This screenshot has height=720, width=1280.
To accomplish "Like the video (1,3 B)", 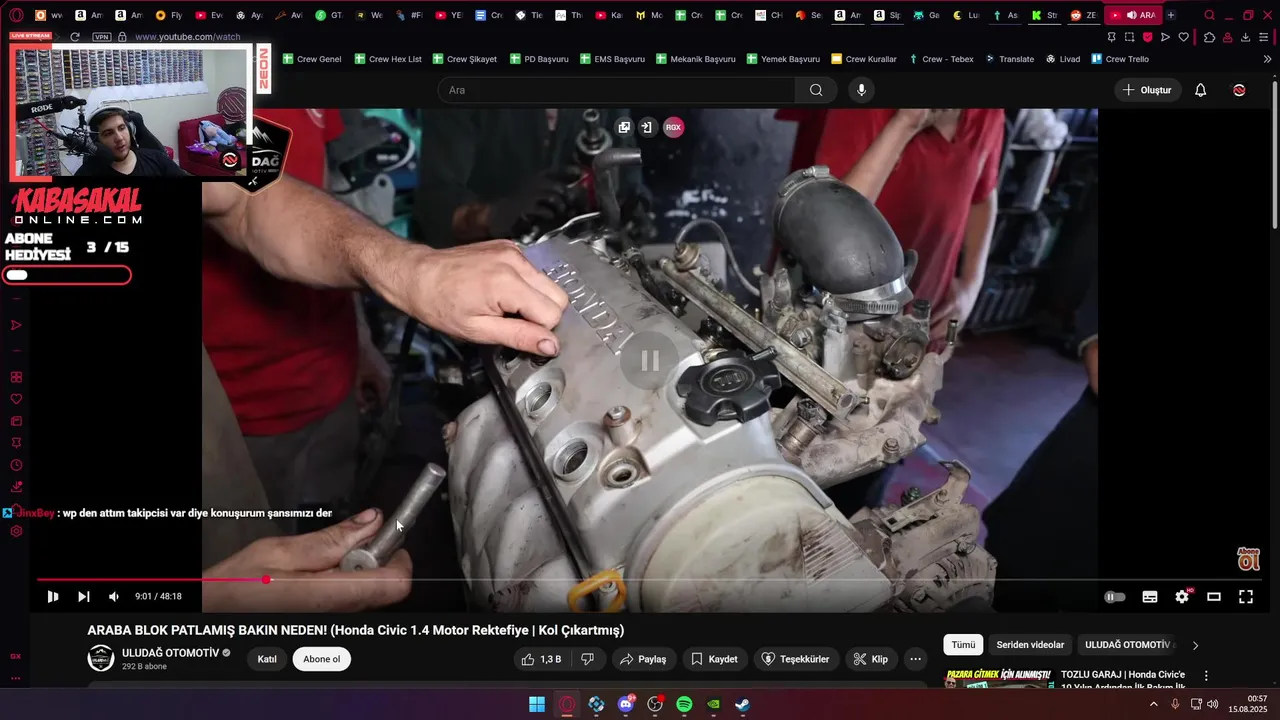I will point(541,659).
